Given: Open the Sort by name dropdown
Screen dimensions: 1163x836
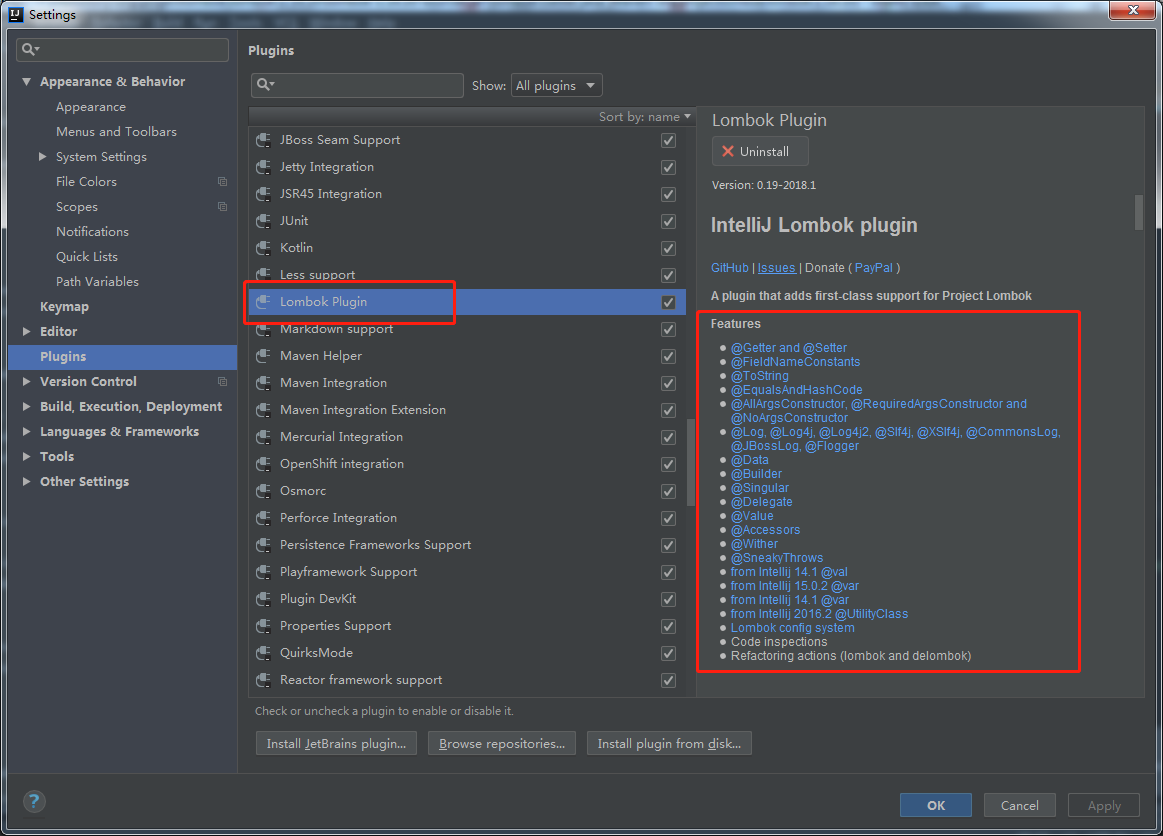Looking at the screenshot, I should [645, 116].
